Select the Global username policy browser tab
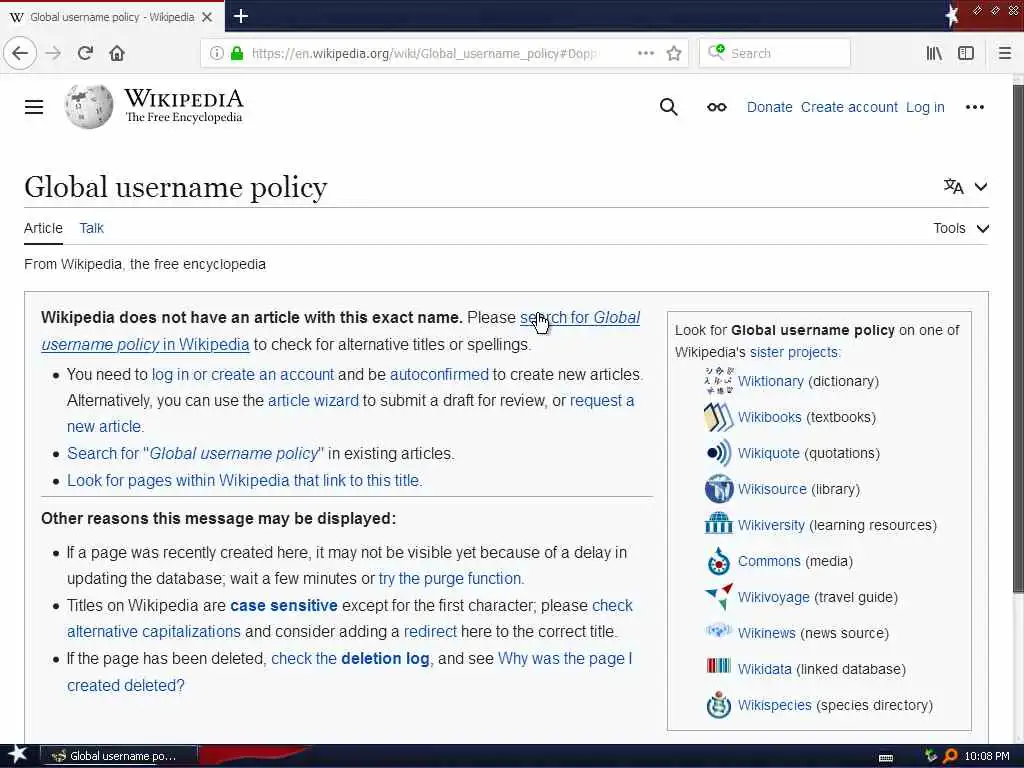The height and width of the screenshot is (768, 1024). point(112,17)
